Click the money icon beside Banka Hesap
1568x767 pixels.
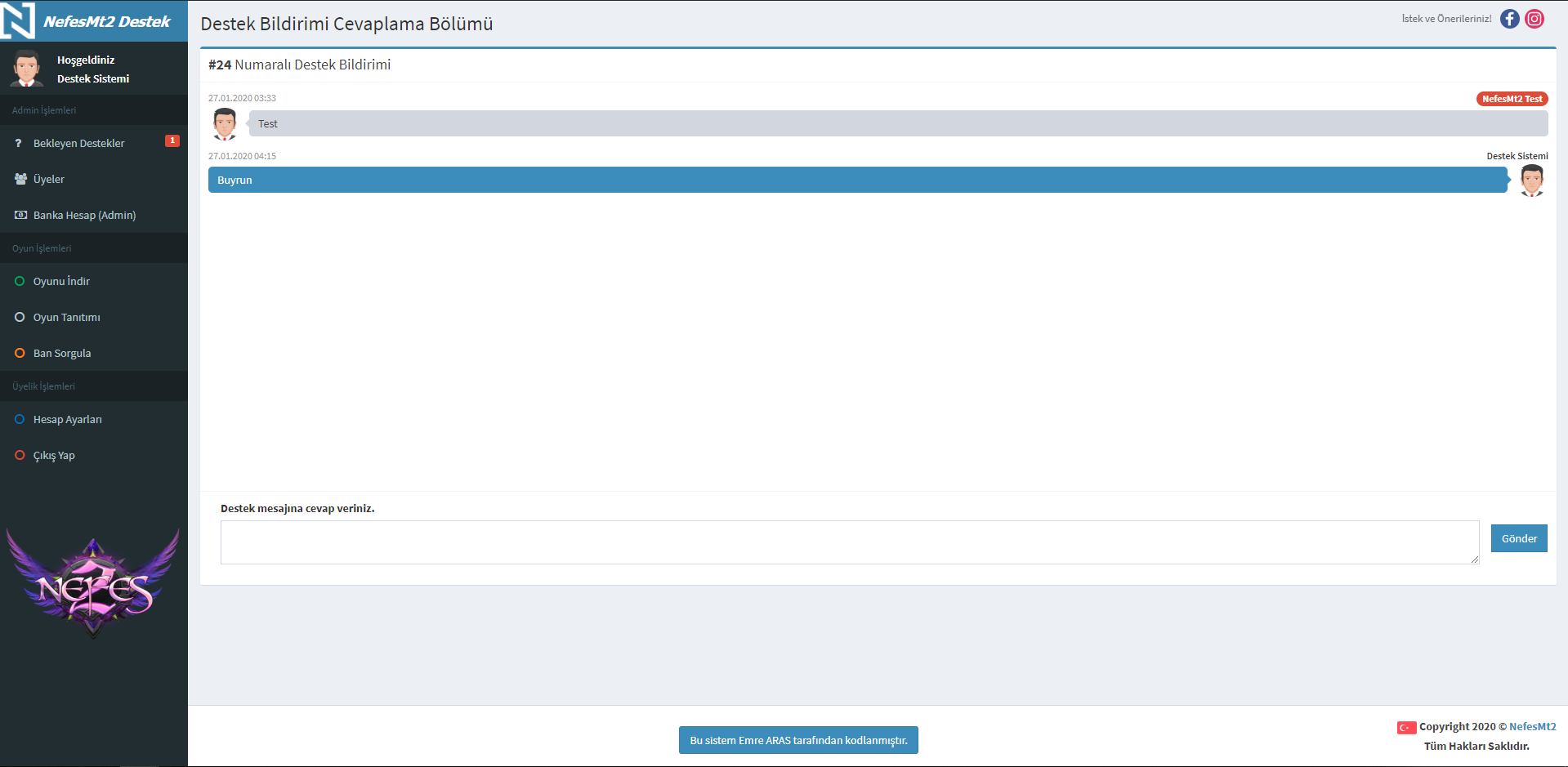click(x=20, y=215)
